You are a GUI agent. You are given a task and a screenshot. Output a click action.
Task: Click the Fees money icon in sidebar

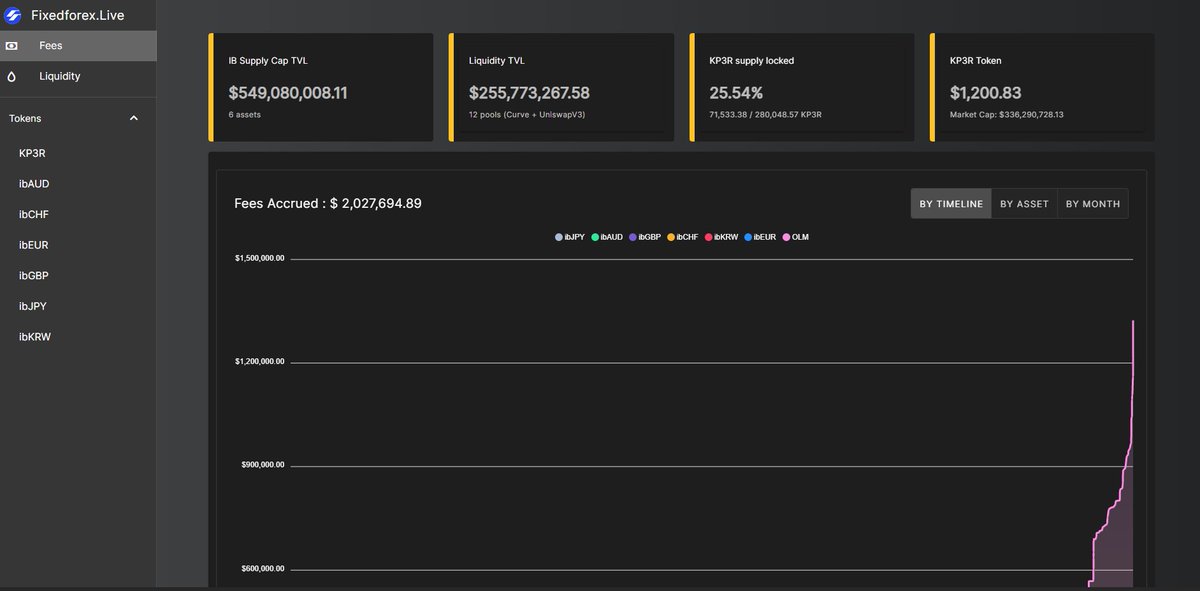point(12,46)
